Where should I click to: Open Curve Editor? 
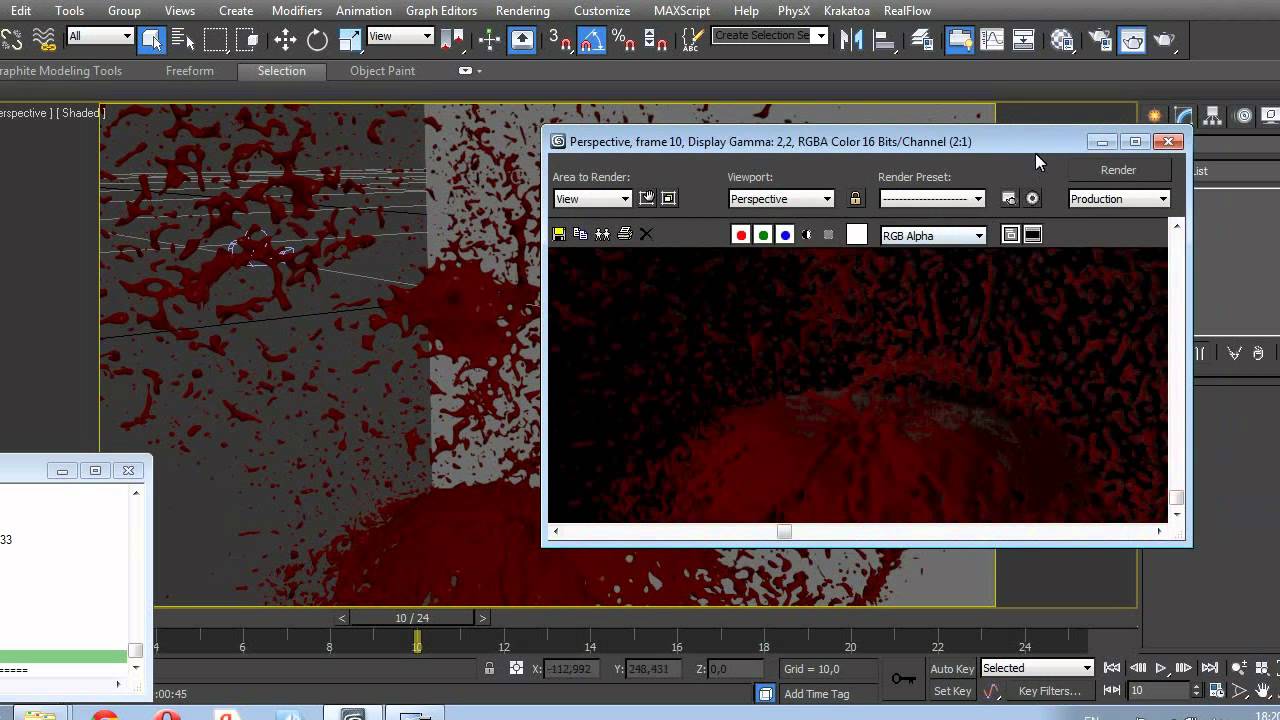pyautogui.click(x=992, y=39)
